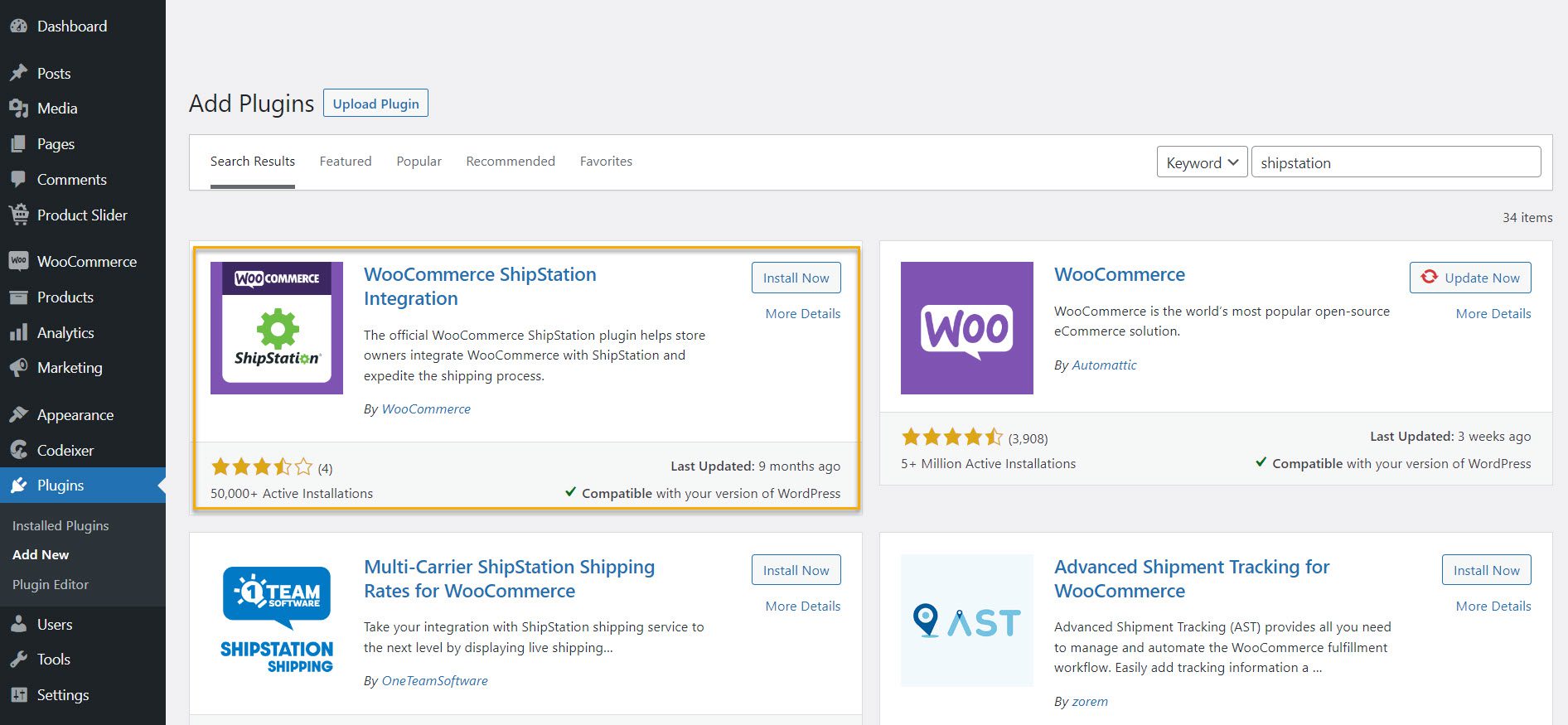Click the Appearance paintbrush icon
The width and height of the screenshot is (1568, 725).
(x=18, y=415)
